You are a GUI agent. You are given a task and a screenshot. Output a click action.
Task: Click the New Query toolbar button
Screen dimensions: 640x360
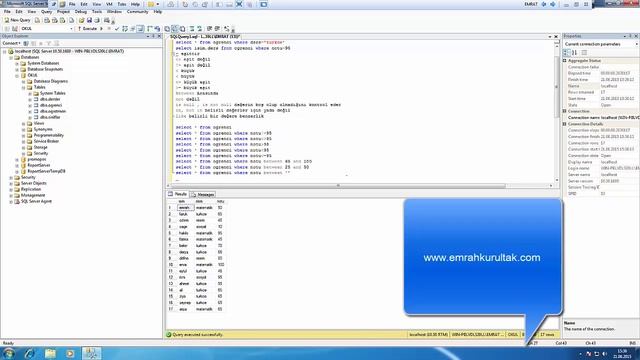pyautogui.click(x=17, y=20)
